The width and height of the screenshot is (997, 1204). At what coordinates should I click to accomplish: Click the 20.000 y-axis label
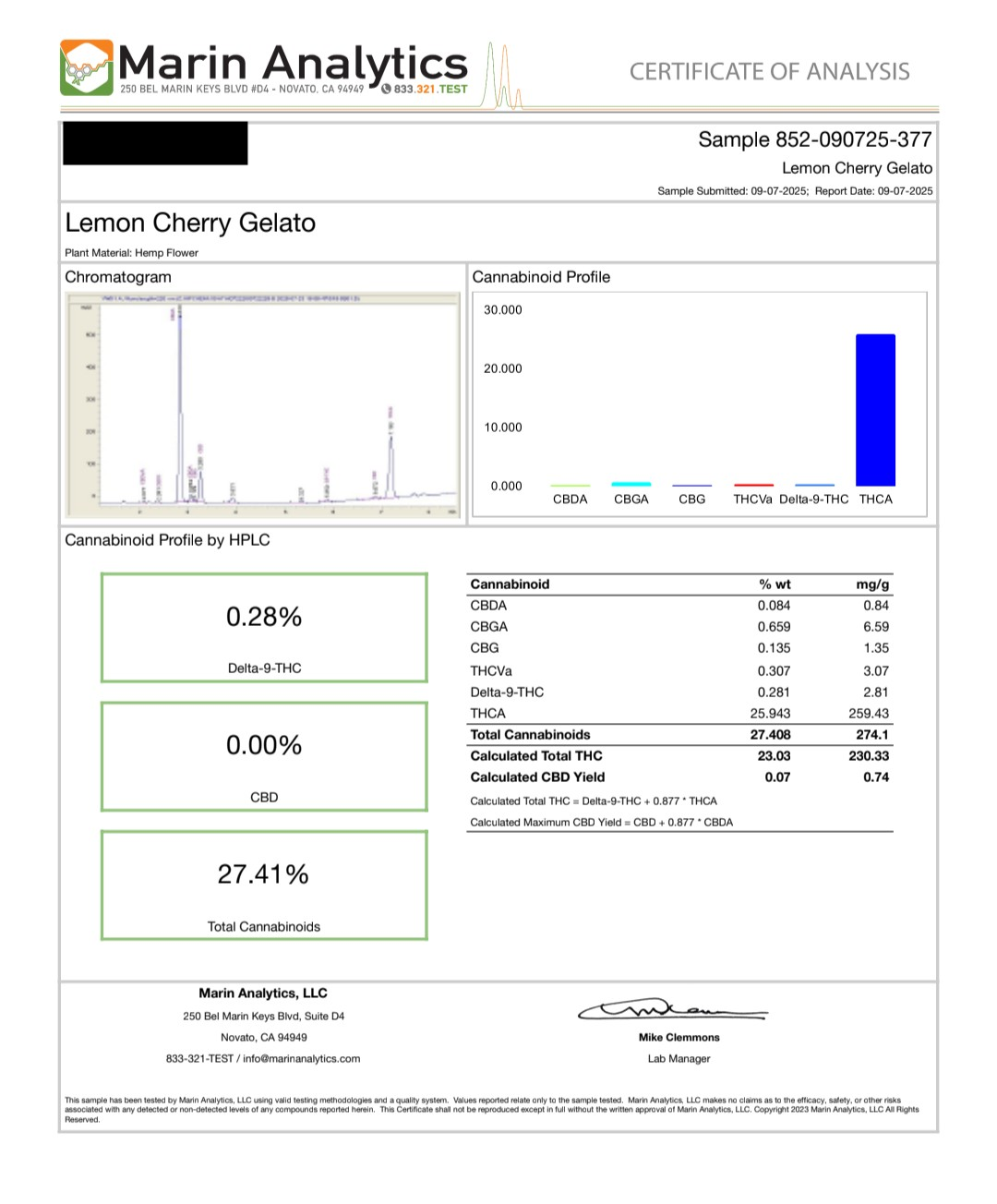[503, 368]
